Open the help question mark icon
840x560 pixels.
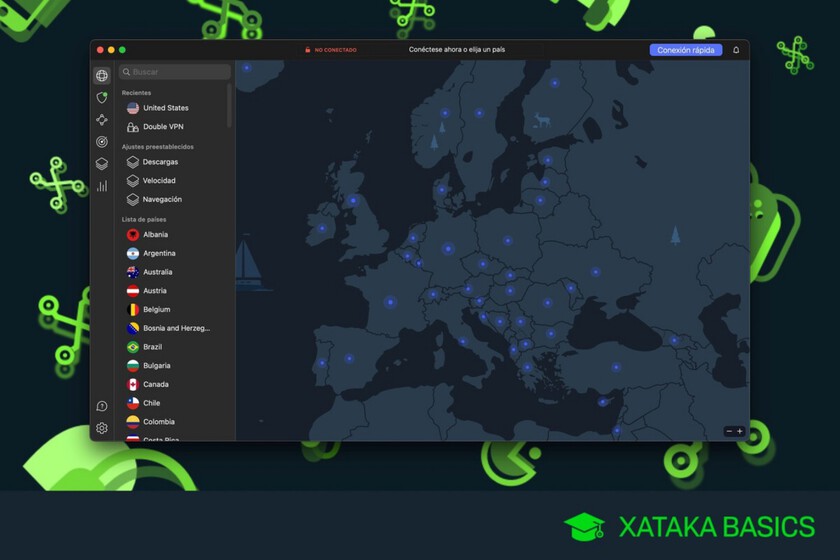tap(102, 406)
